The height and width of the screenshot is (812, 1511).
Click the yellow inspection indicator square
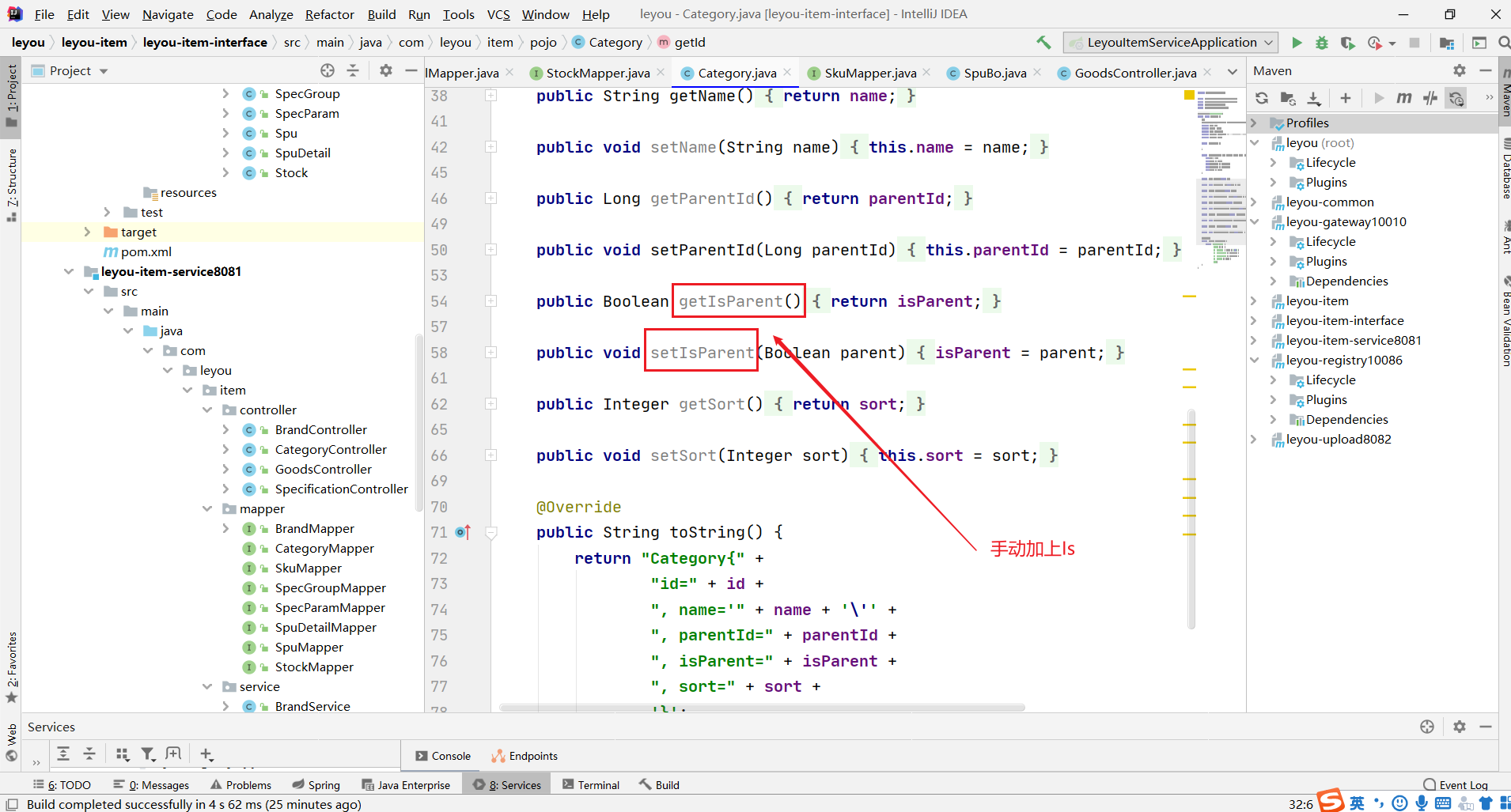(x=1189, y=95)
